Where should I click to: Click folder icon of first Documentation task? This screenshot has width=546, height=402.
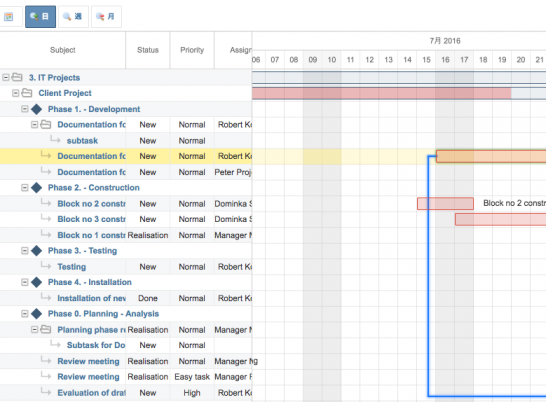pos(46,124)
